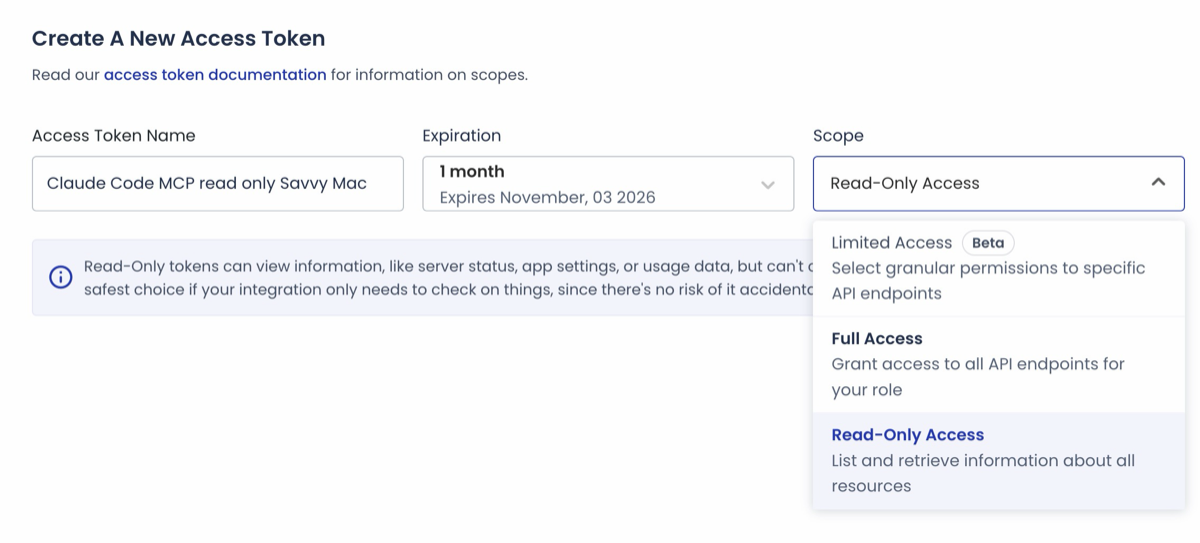Screen dimensions: 1200x543
Task: Select the Limited Access scope option
Action: pyautogui.click(x=999, y=268)
